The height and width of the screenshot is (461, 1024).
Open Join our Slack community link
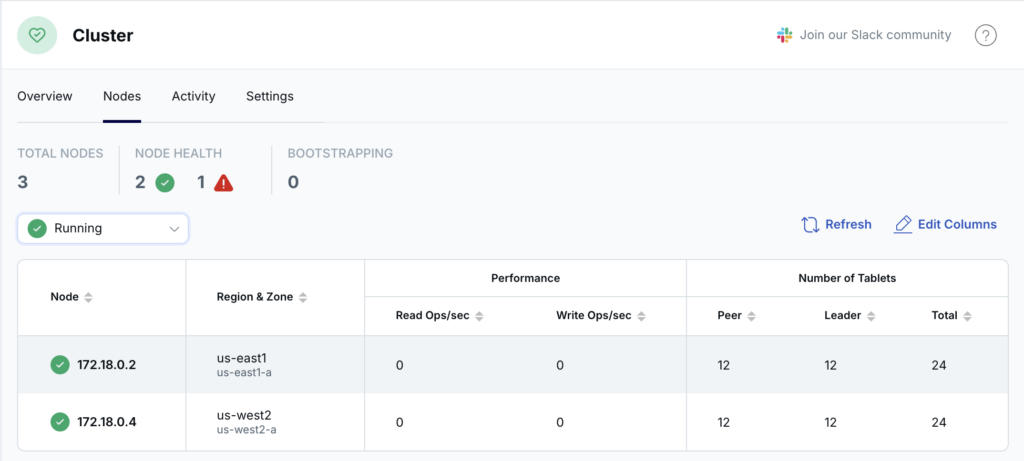pyautogui.click(x=875, y=35)
